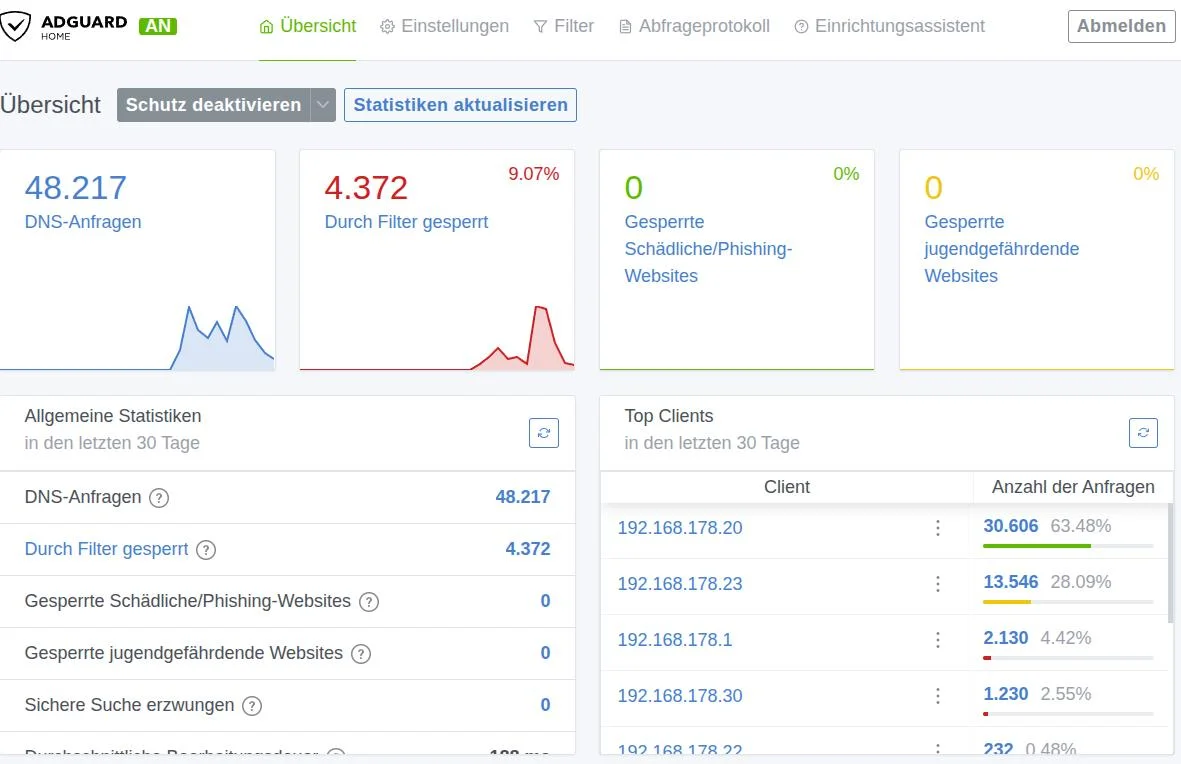Image resolution: width=1181 pixels, height=764 pixels.
Task: Click the yellow progress bar for 192.168.178.23
Action: coord(1007,601)
